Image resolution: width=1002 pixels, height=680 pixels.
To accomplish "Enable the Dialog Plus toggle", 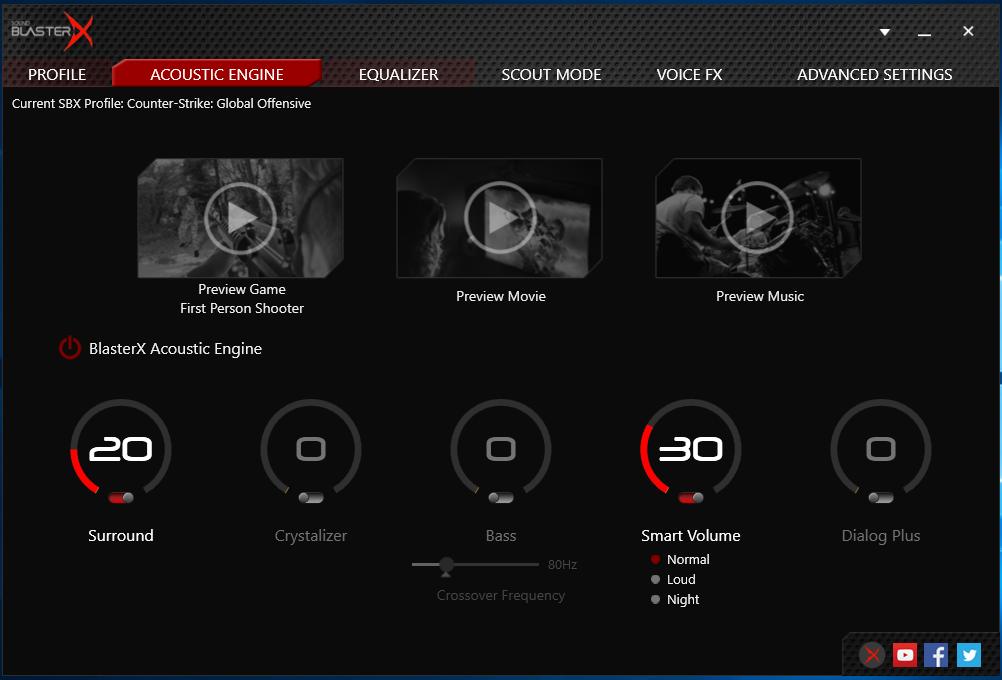I will click(x=881, y=498).
